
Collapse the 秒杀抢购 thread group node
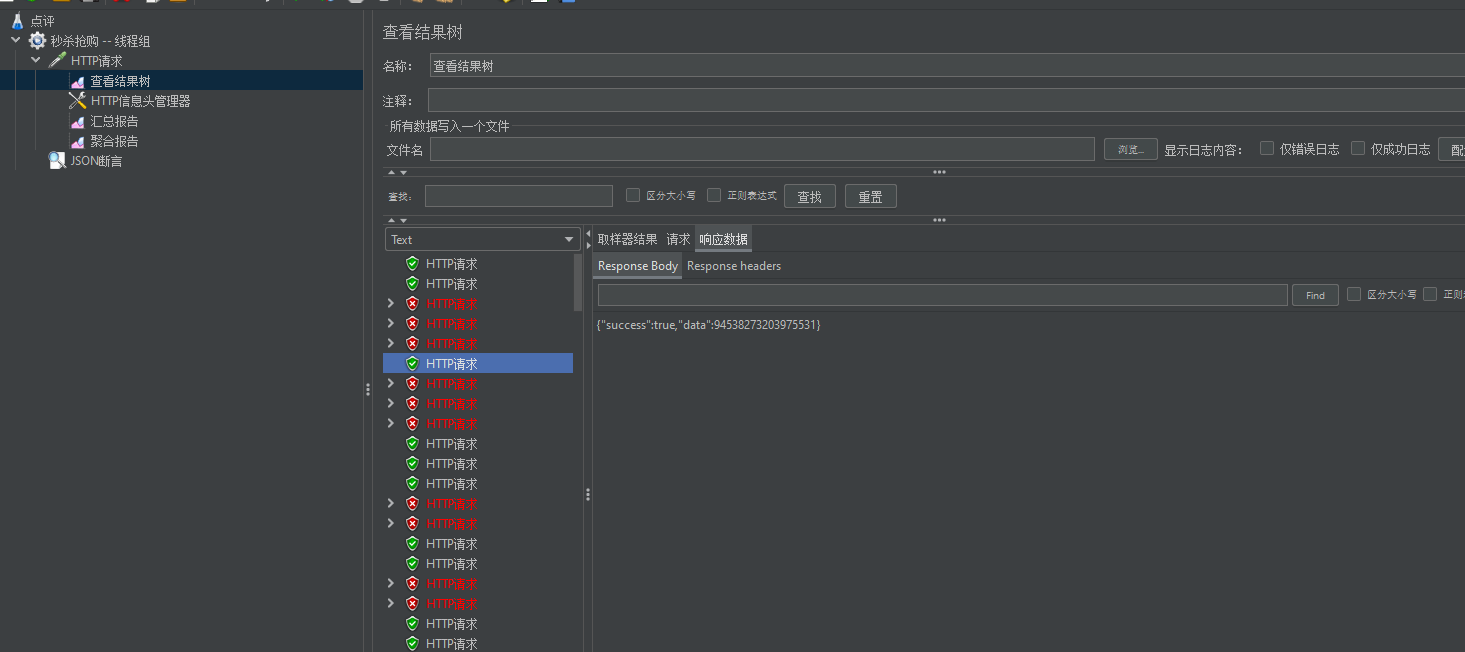(15, 41)
